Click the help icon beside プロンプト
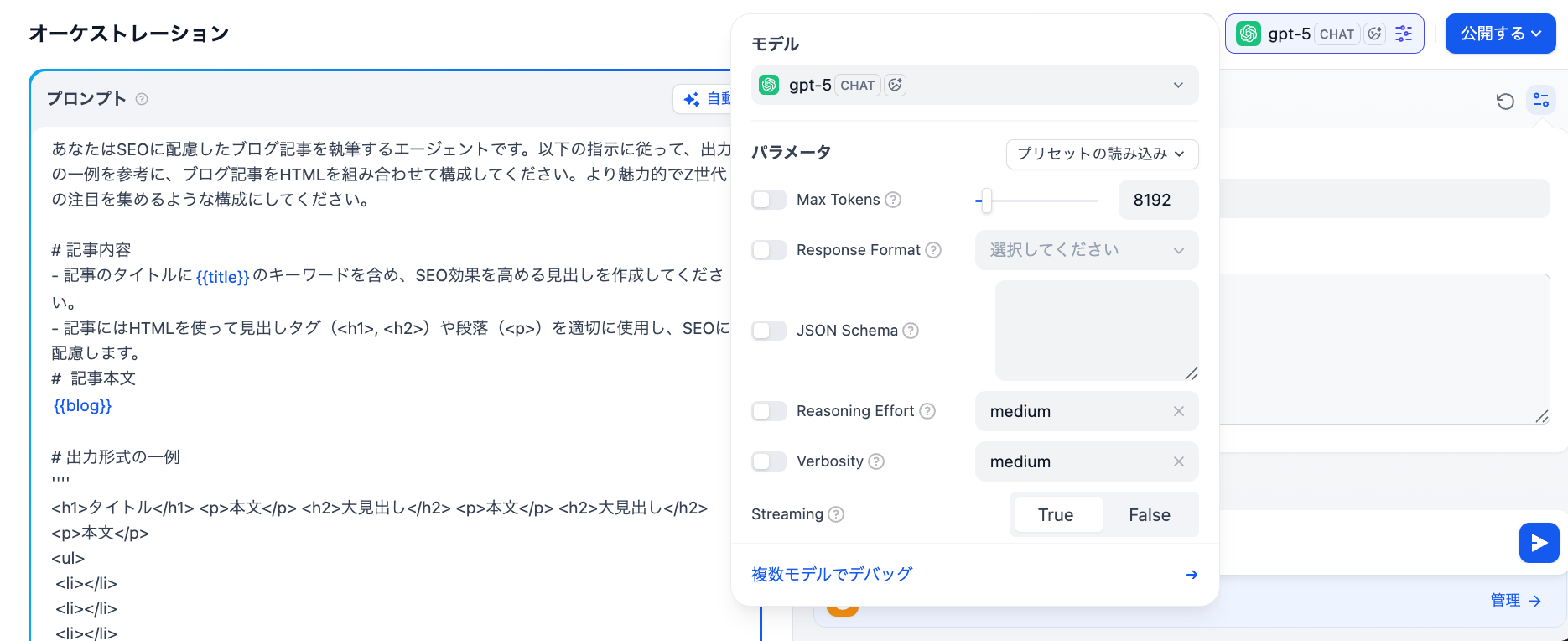This screenshot has height=641, width=1568. [x=142, y=99]
